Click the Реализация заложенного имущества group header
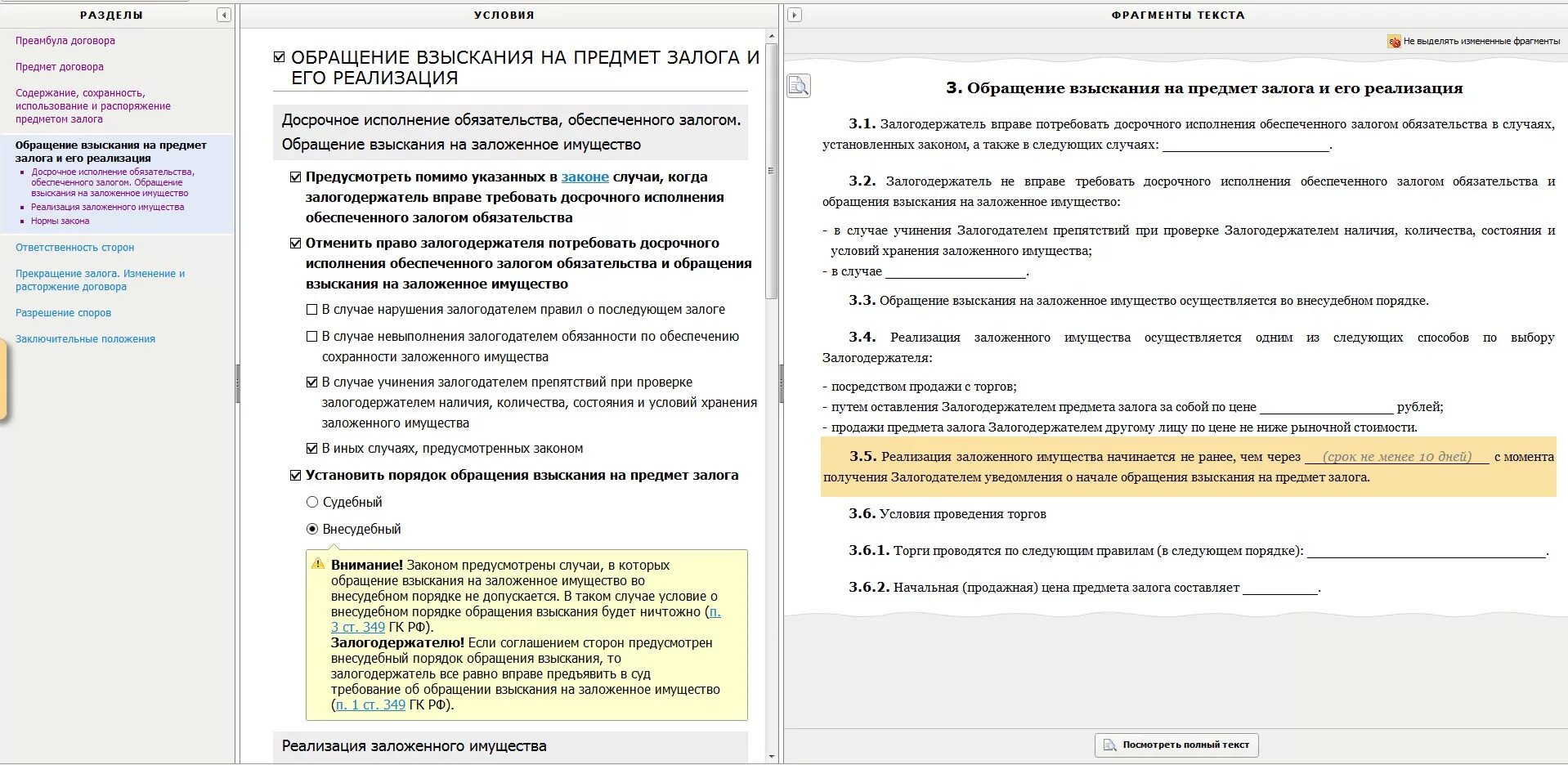1568x765 pixels. tap(511, 746)
